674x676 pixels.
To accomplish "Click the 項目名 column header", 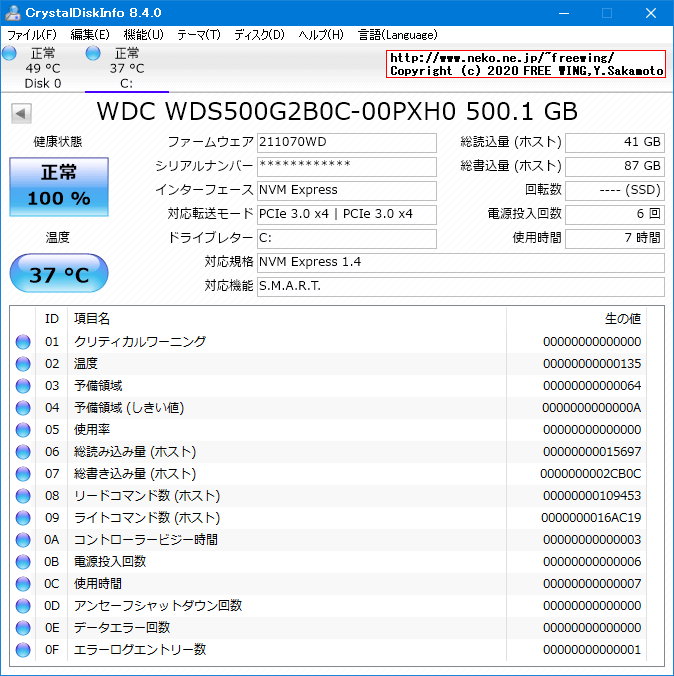I will 287,319.
